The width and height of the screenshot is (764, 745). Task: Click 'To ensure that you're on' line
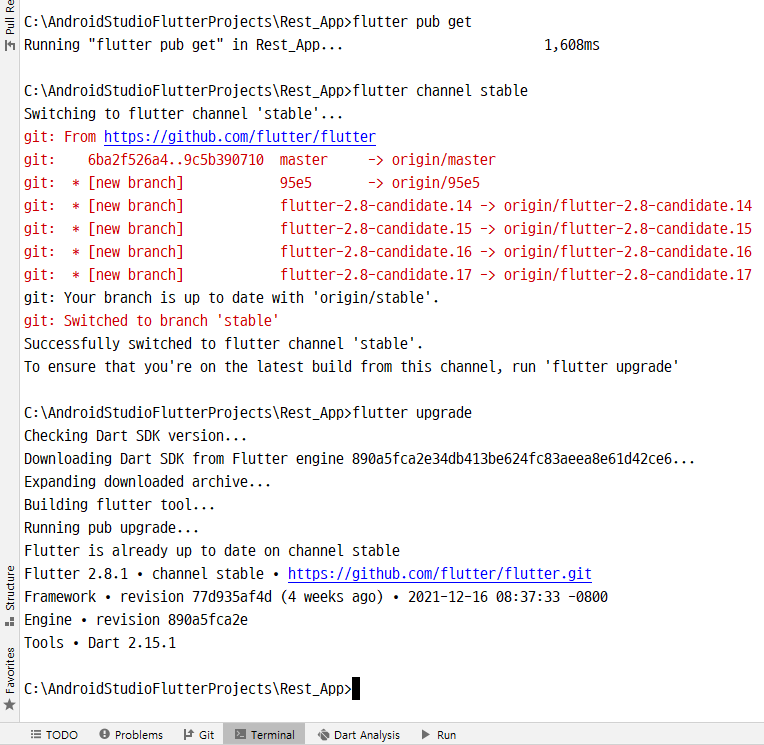coord(351,366)
